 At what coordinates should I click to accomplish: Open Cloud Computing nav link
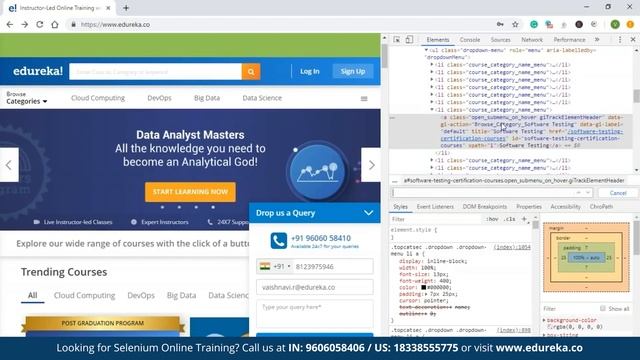point(98,98)
